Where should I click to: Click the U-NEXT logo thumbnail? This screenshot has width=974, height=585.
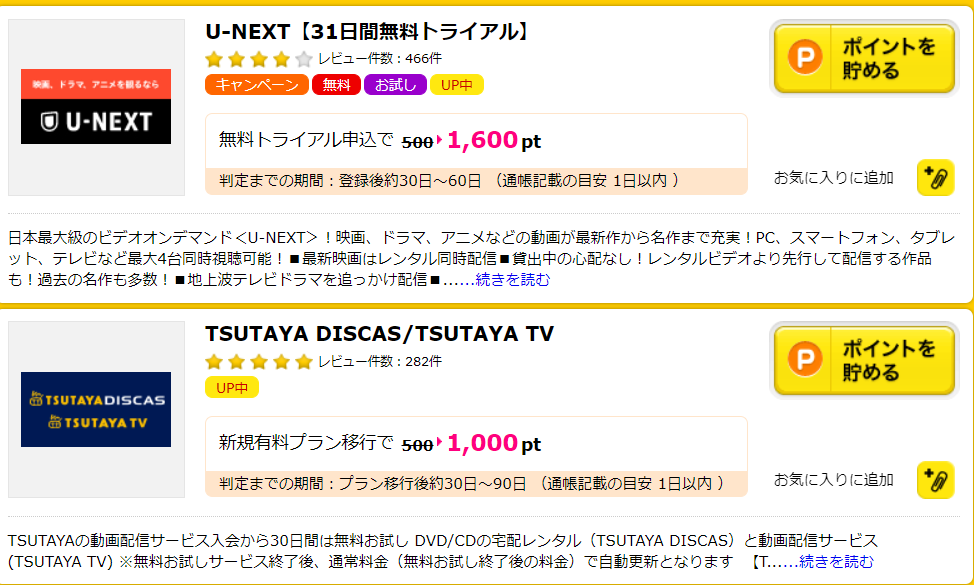tap(96, 107)
